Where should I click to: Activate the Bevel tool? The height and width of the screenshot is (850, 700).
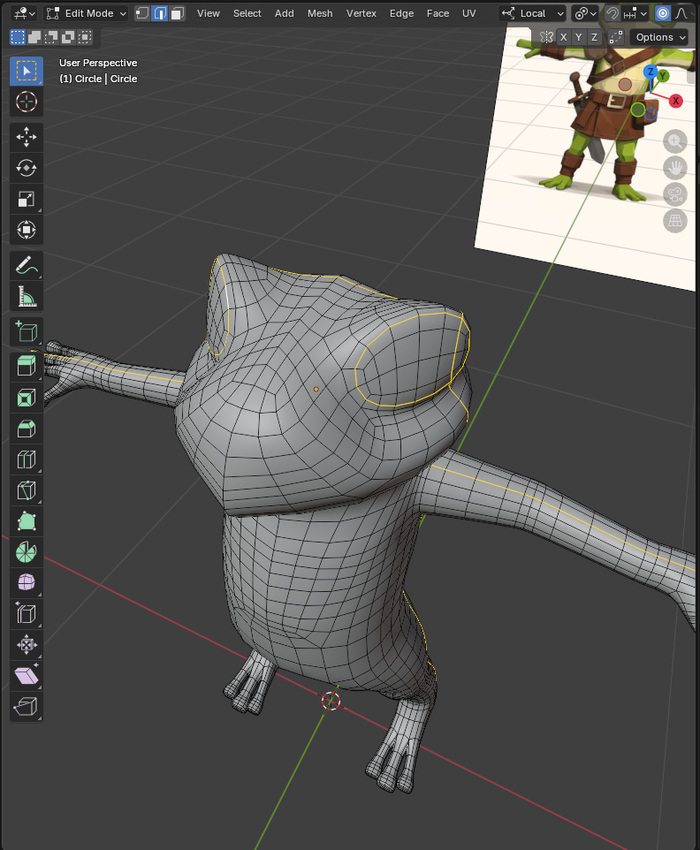pos(27,429)
